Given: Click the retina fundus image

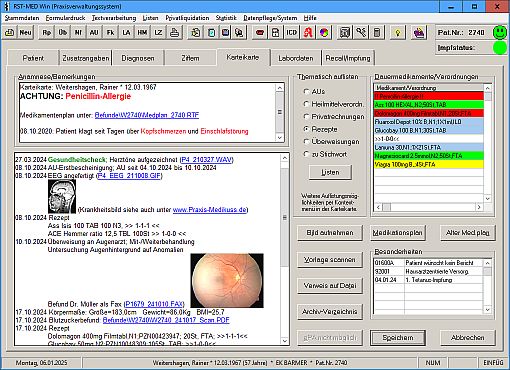Looking at the screenshot, I should (227, 281).
